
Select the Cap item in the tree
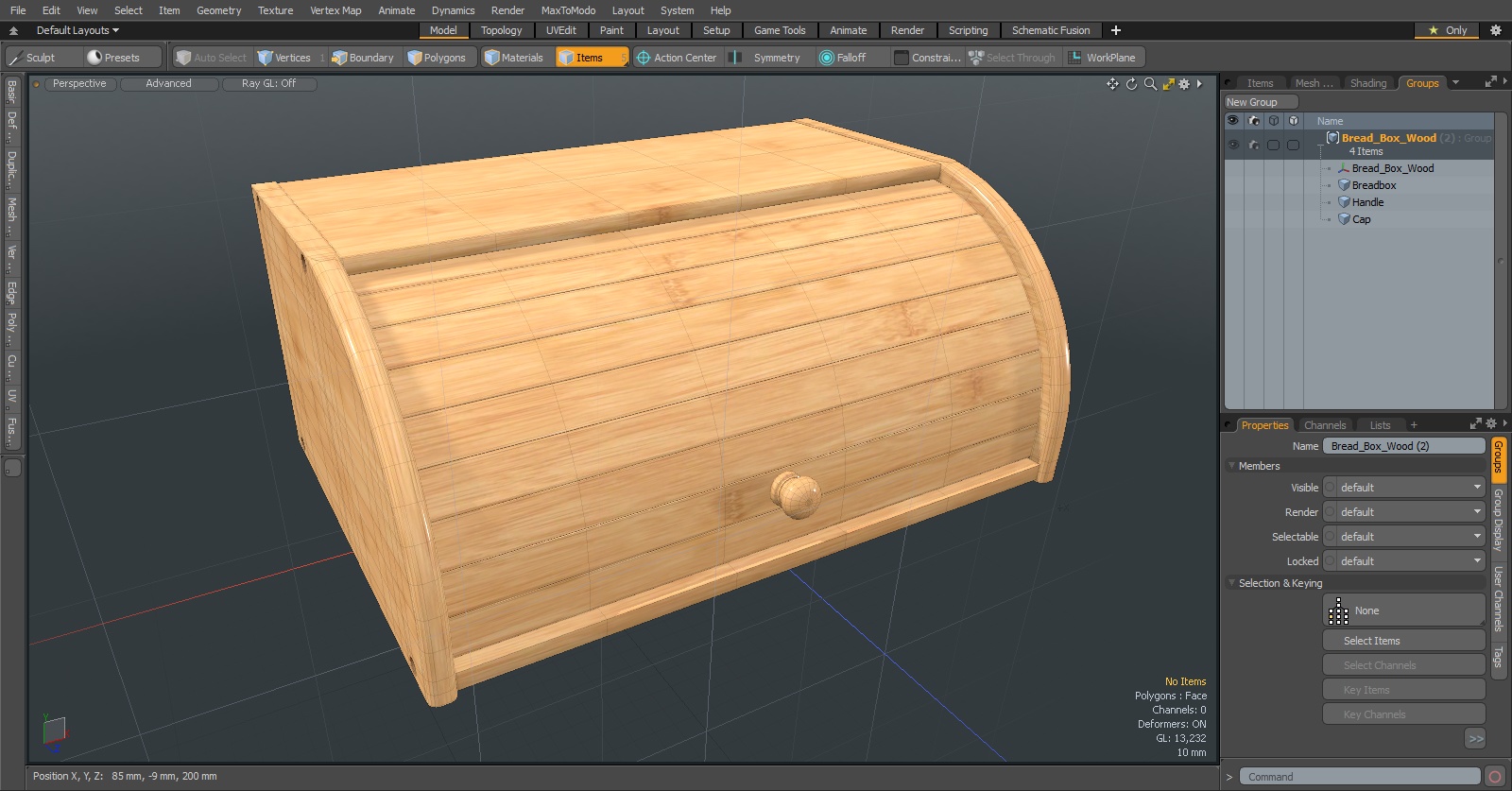(1361, 219)
